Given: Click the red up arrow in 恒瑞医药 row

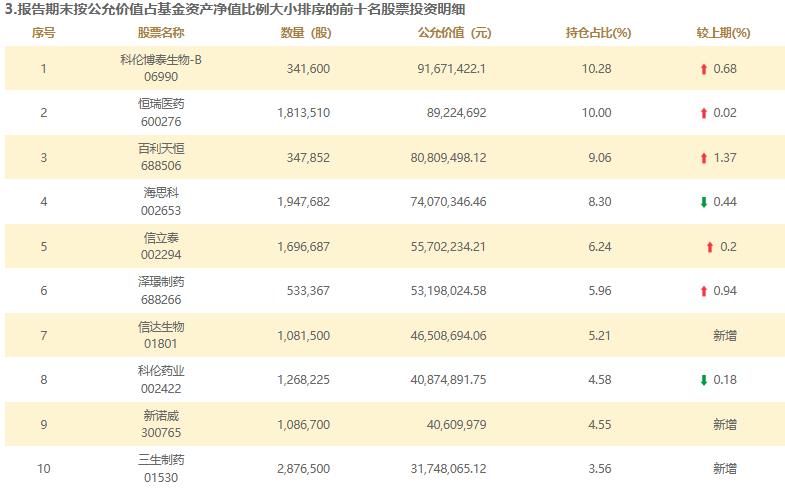Looking at the screenshot, I should (704, 113).
